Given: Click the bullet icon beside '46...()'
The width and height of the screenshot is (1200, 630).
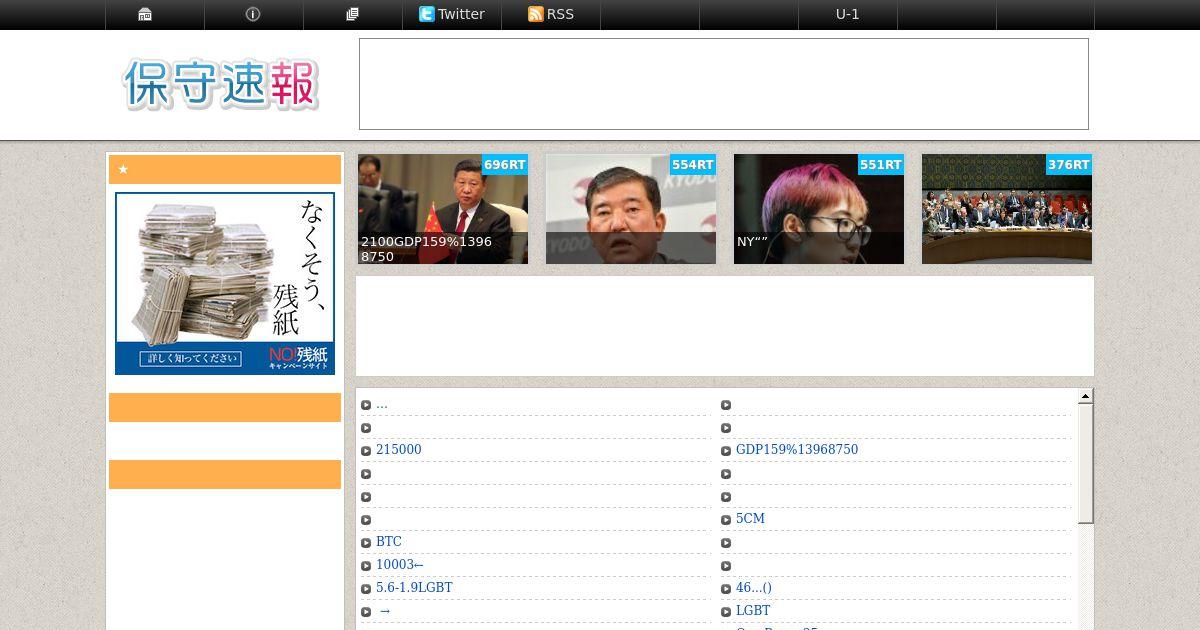Looking at the screenshot, I should [x=726, y=589].
